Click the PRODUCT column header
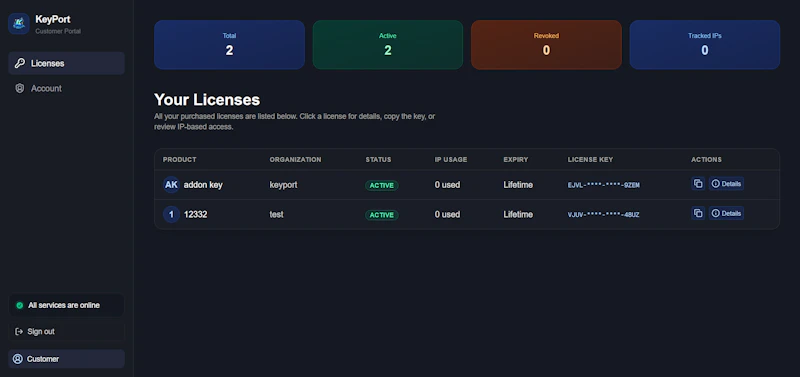Viewport: 800px width, 377px height. (x=180, y=160)
